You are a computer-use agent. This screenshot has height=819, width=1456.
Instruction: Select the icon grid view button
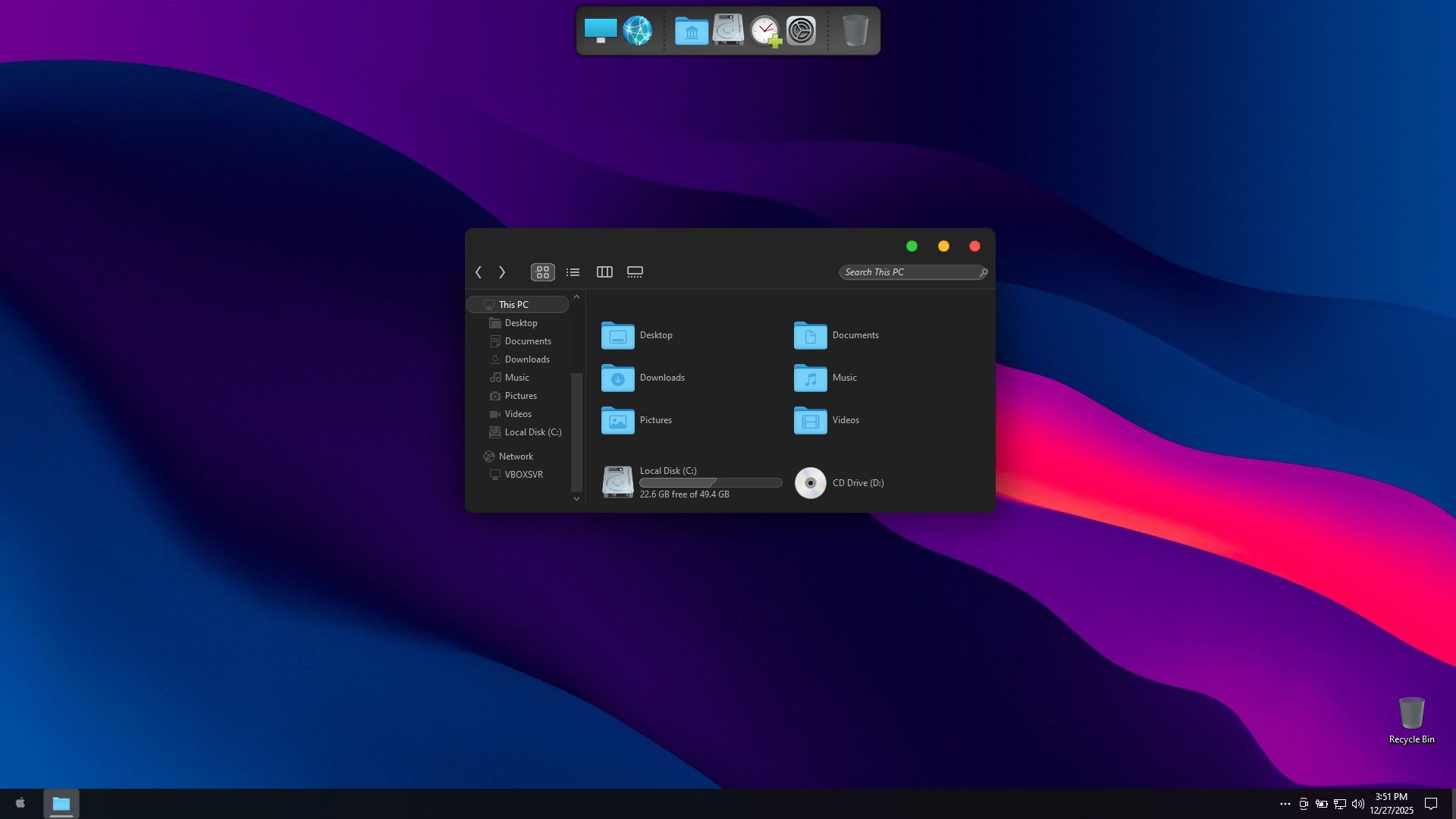pos(543,272)
